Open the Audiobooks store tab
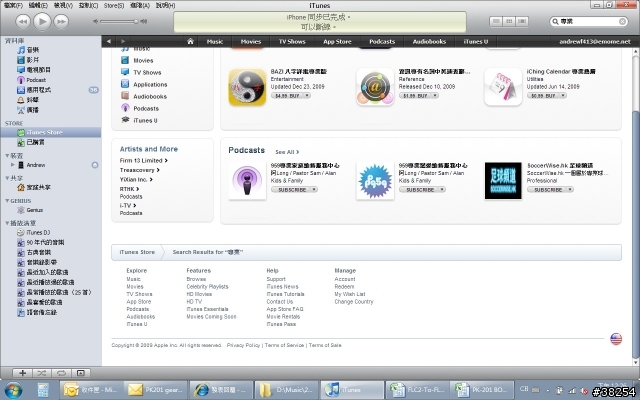Image resolution: width=640 pixels, height=400 pixels. point(429,41)
